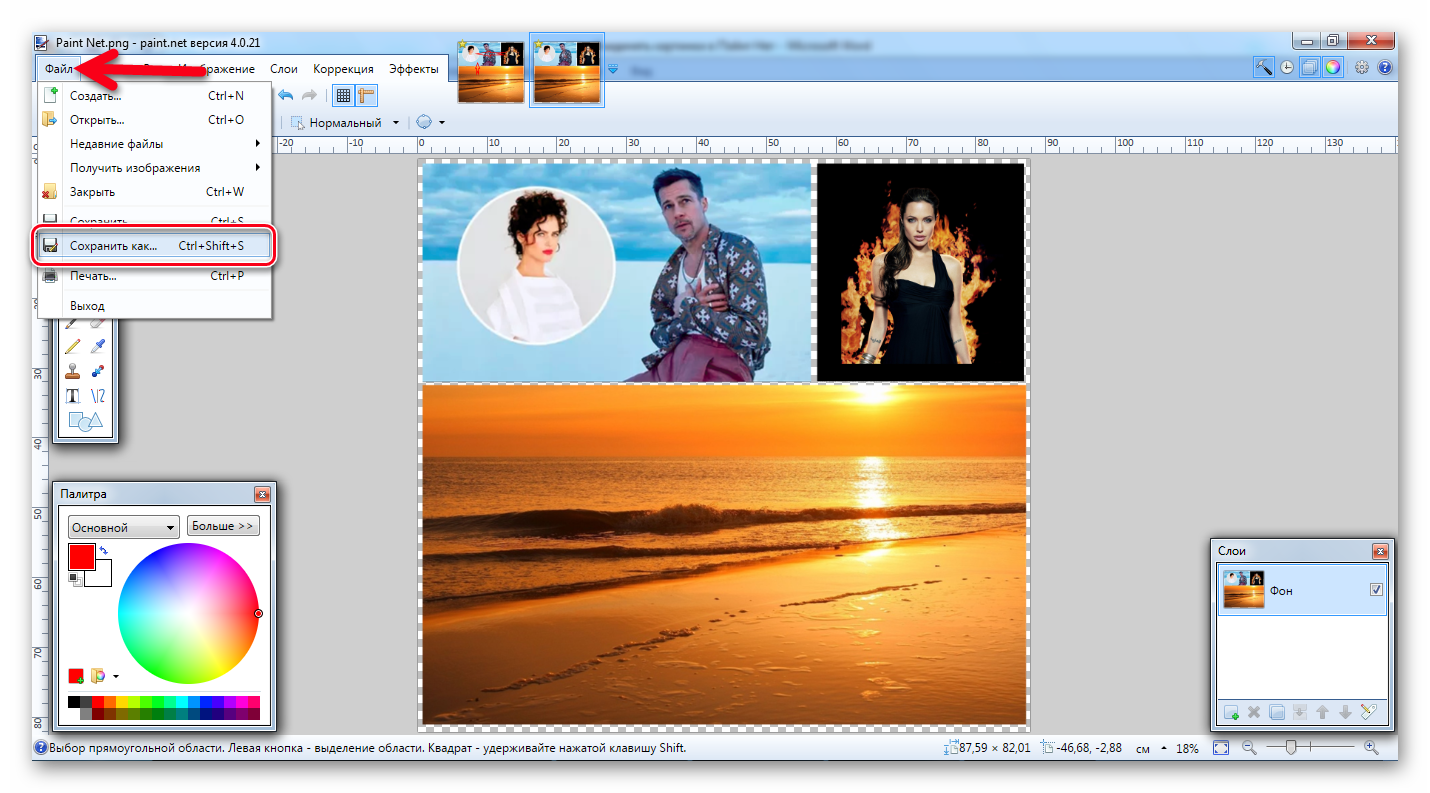
Task: Click the merge layer down icon
Action: tap(1300, 712)
